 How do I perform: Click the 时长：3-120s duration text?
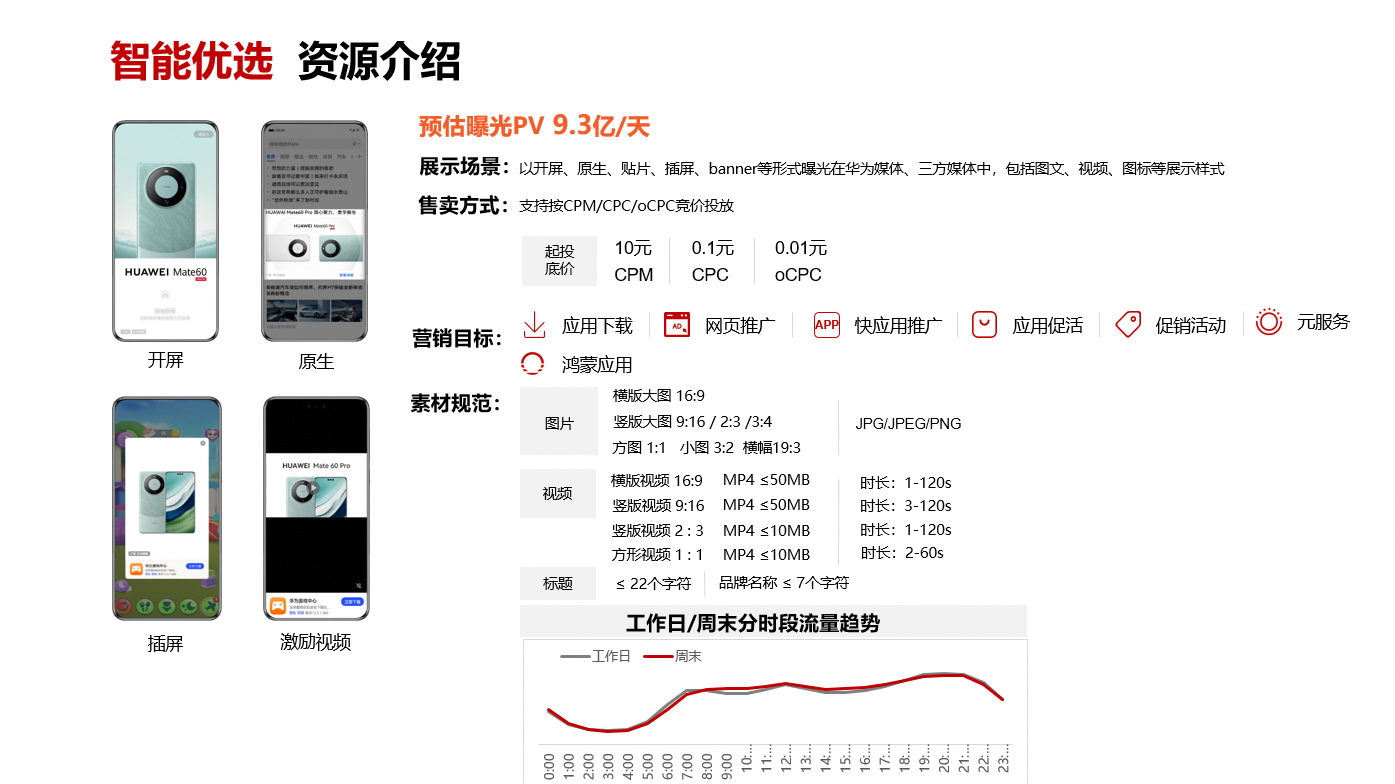[x=906, y=506]
